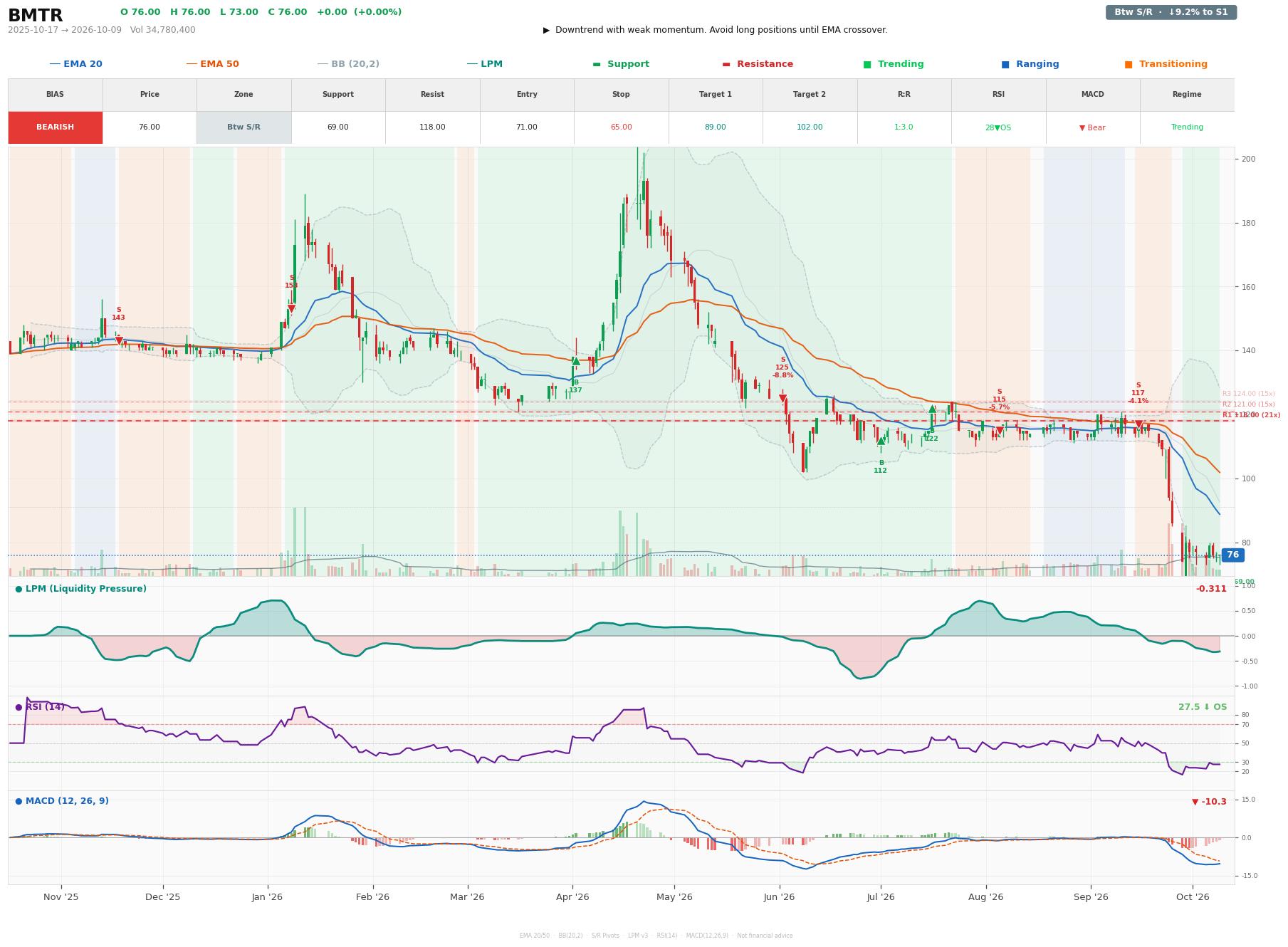Select the LPM (Liquidity Pressure) panel label
This screenshot has height=947, width=1288.
click(x=80, y=589)
